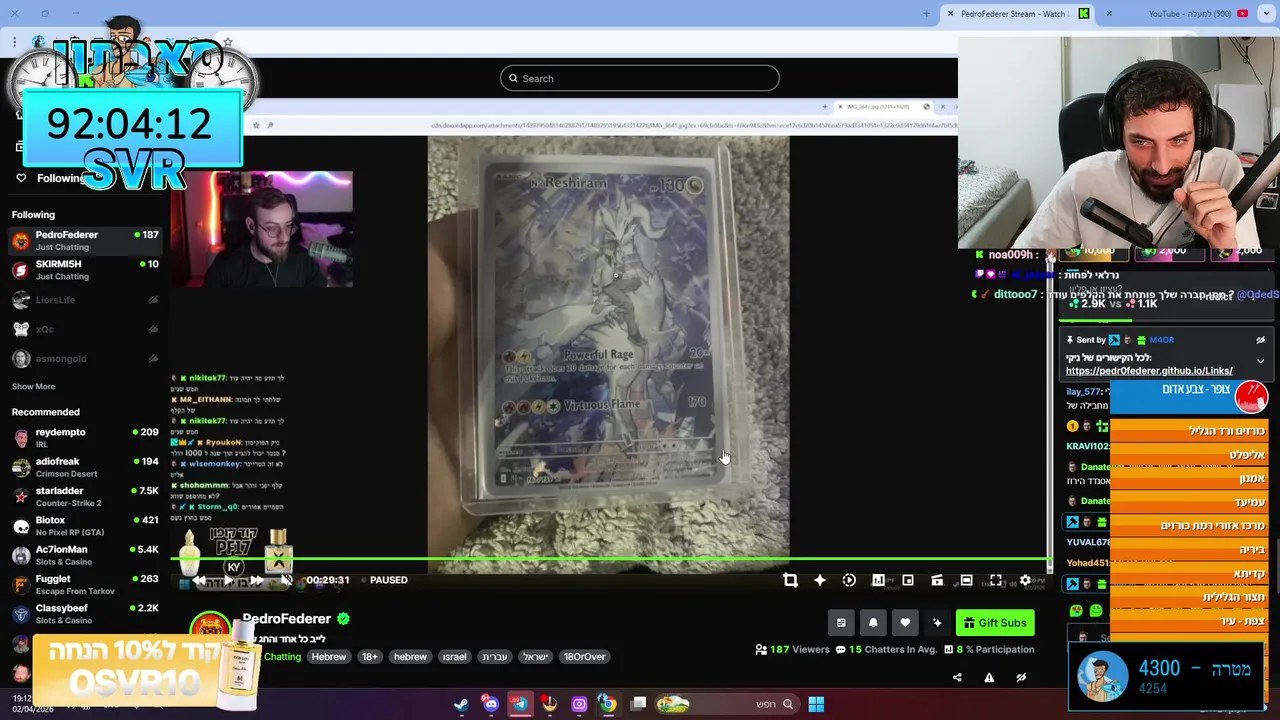1280x720 pixels.
Task: Open player settings gear icon
Action: (1025, 580)
